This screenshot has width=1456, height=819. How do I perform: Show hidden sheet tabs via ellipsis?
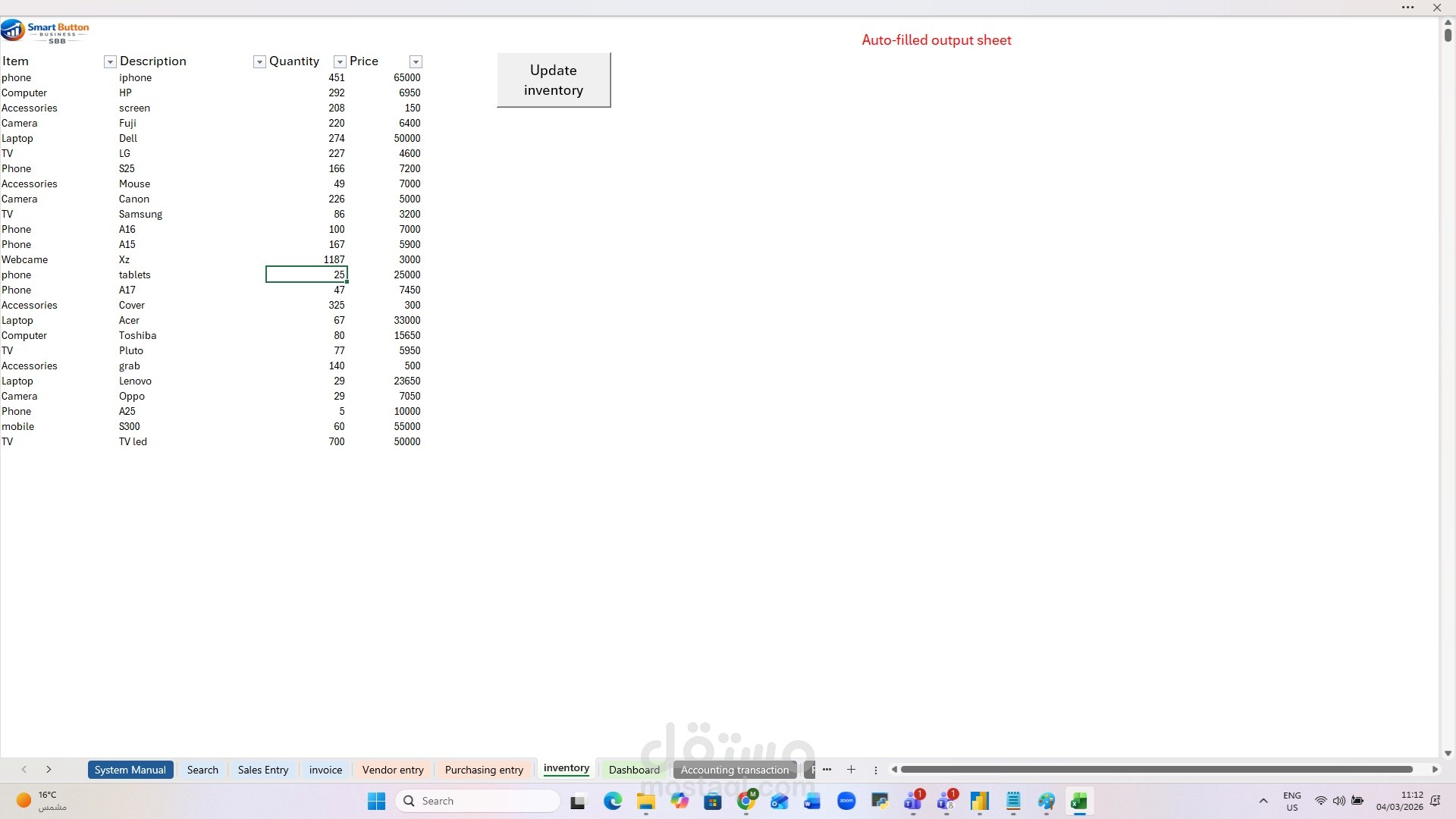click(x=827, y=770)
